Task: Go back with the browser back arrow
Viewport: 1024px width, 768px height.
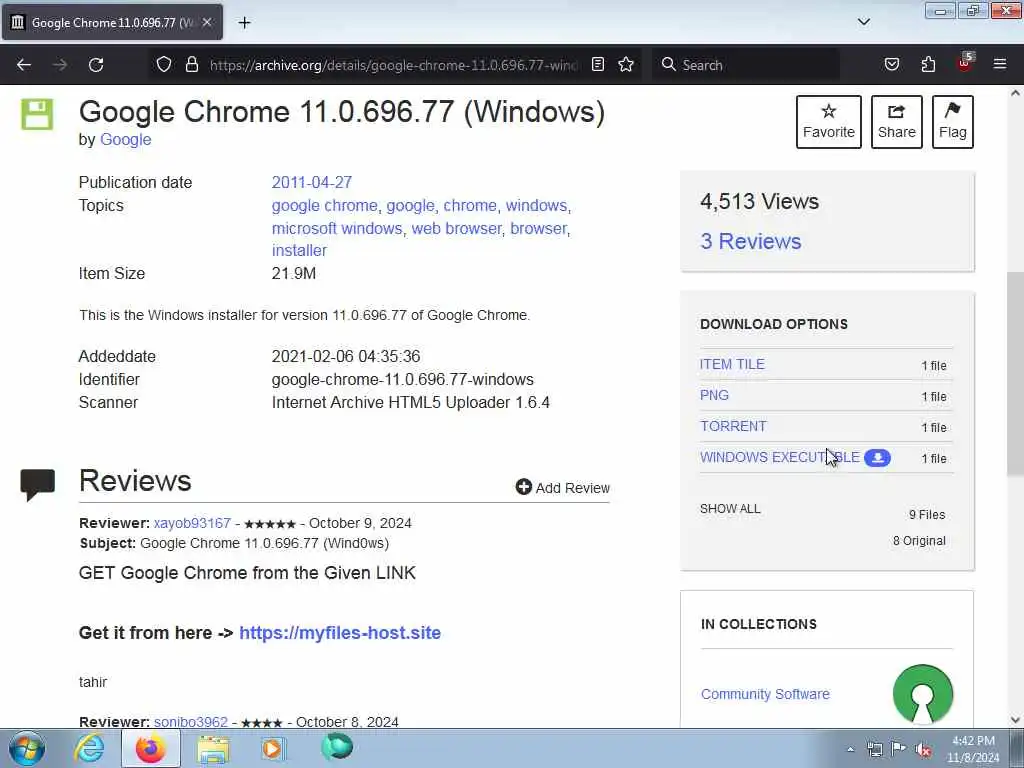Action: tap(24, 65)
